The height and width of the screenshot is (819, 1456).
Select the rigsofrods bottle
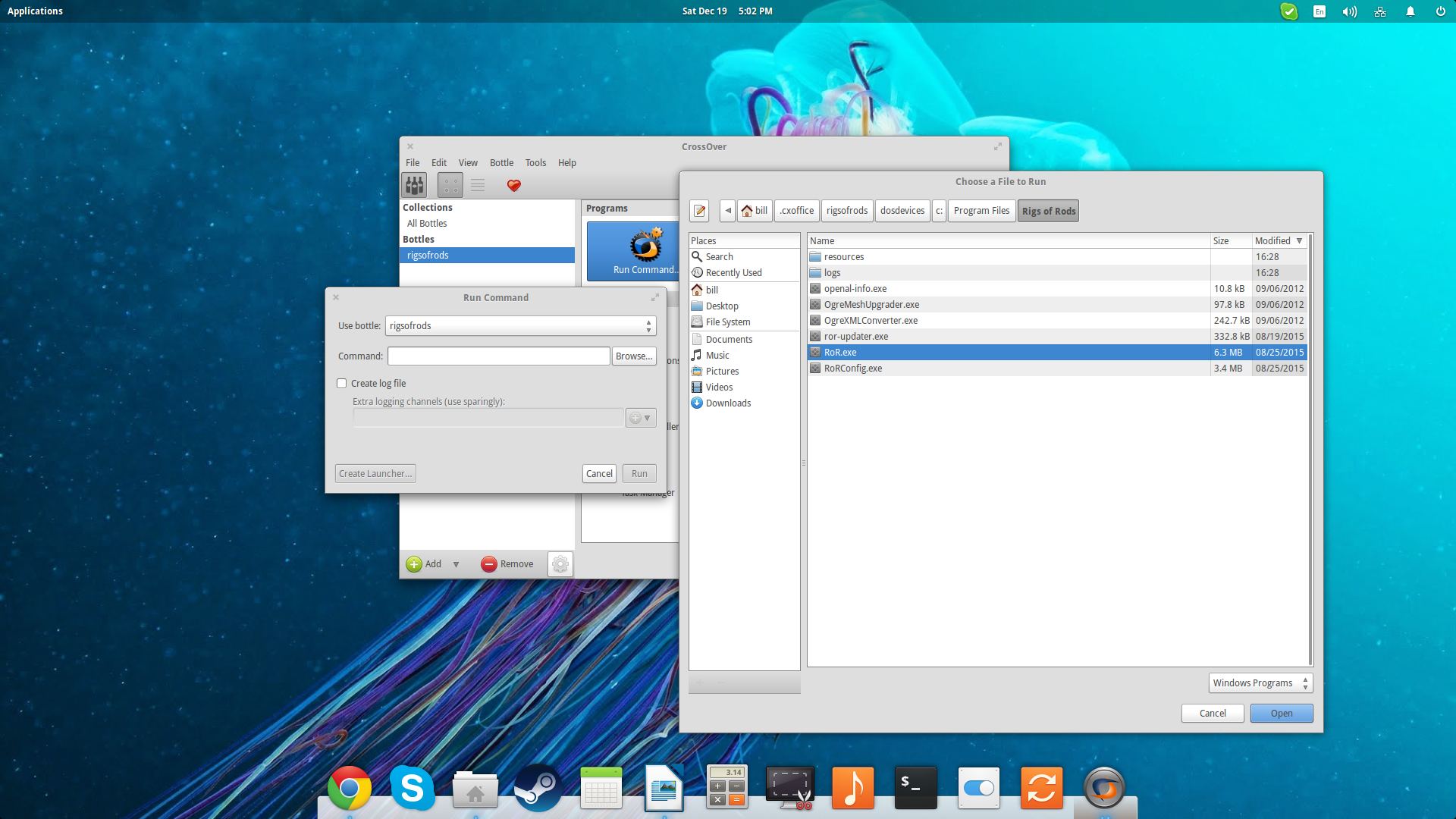pyautogui.click(x=487, y=256)
